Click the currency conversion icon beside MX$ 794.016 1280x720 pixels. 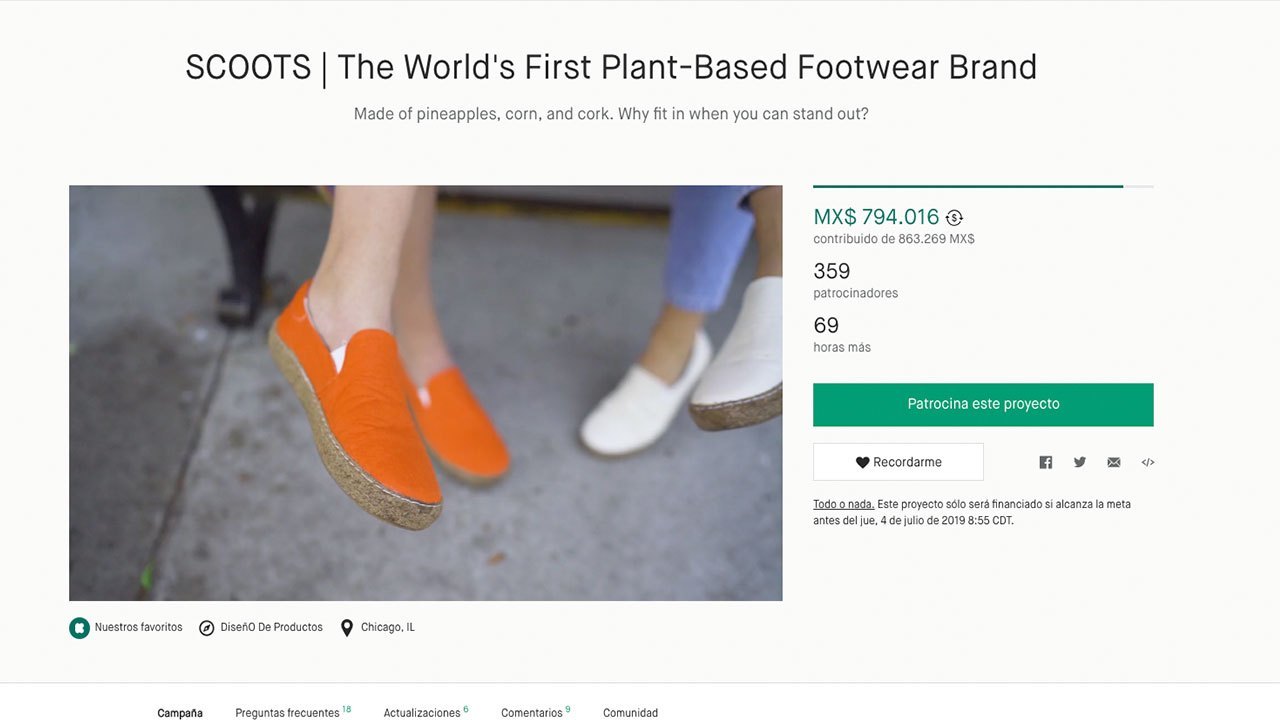tap(954, 218)
